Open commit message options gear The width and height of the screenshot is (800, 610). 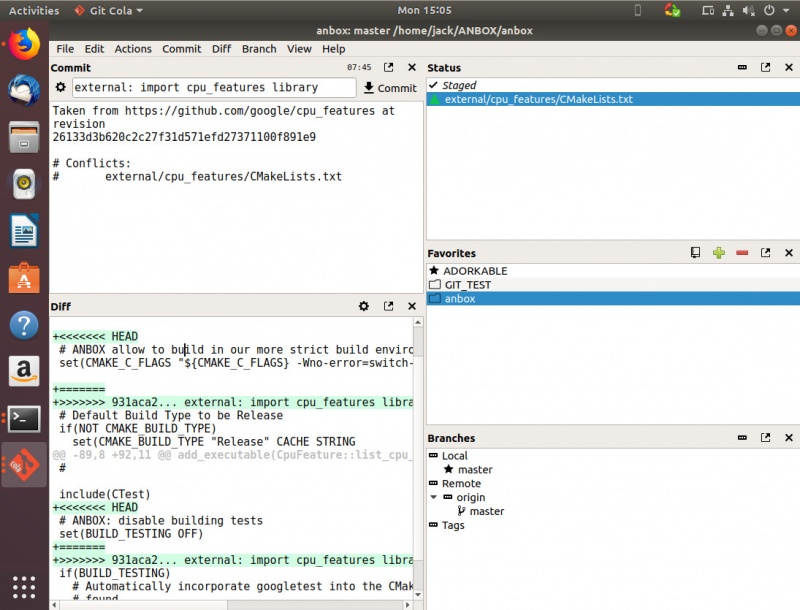tap(60, 88)
